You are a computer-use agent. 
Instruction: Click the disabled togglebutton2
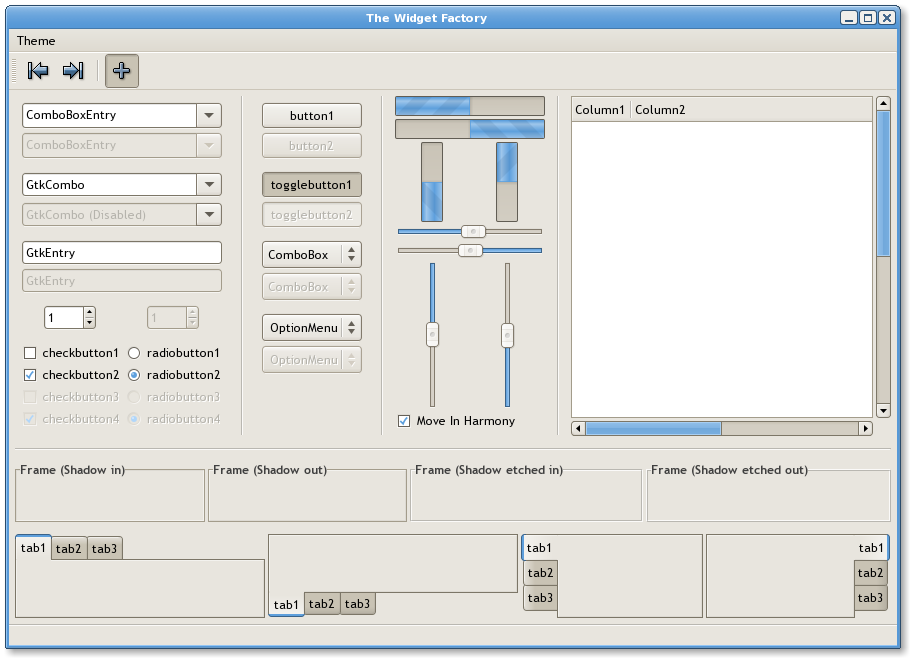pos(312,215)
